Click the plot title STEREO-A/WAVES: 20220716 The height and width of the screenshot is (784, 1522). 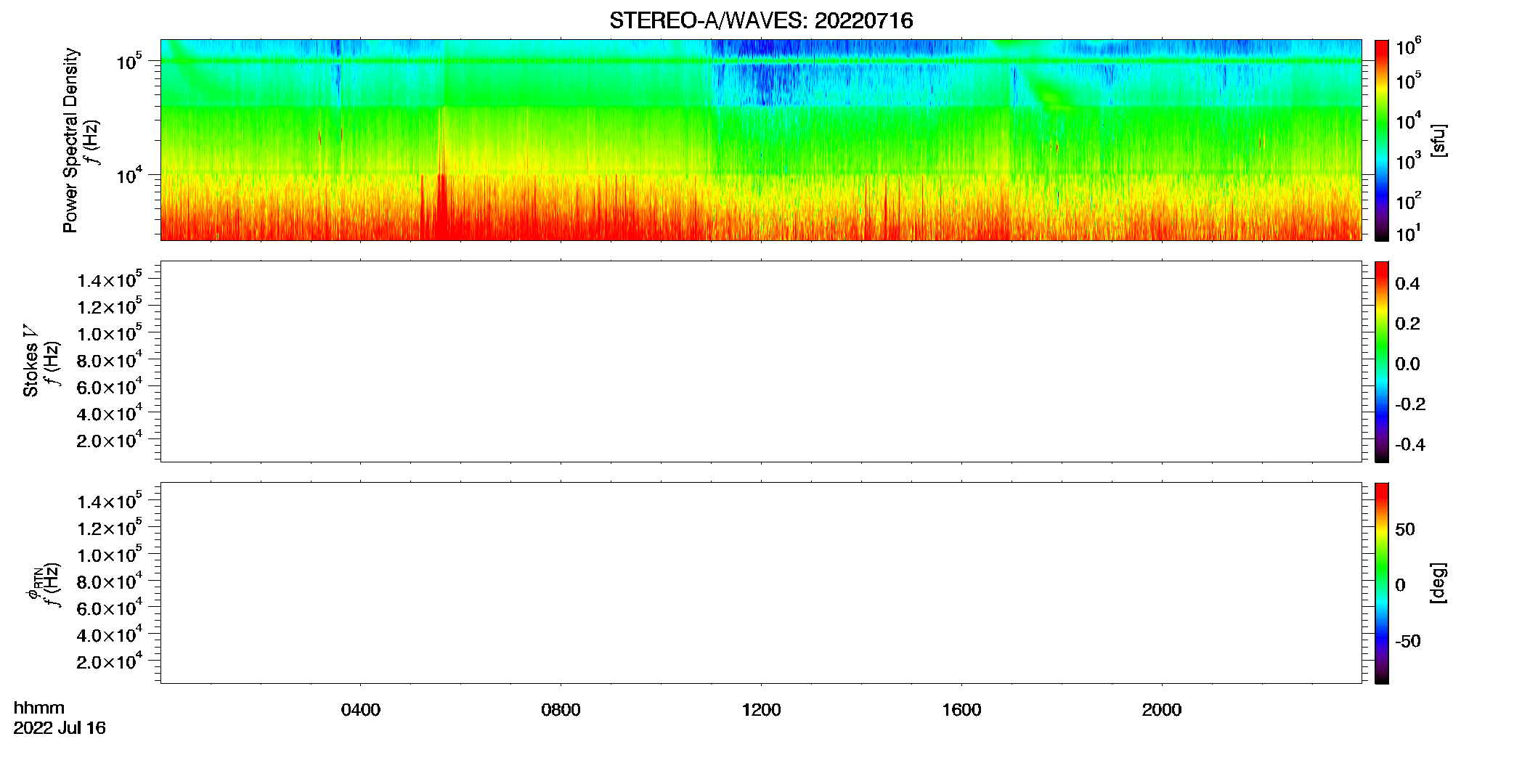[x=761, y=20]
